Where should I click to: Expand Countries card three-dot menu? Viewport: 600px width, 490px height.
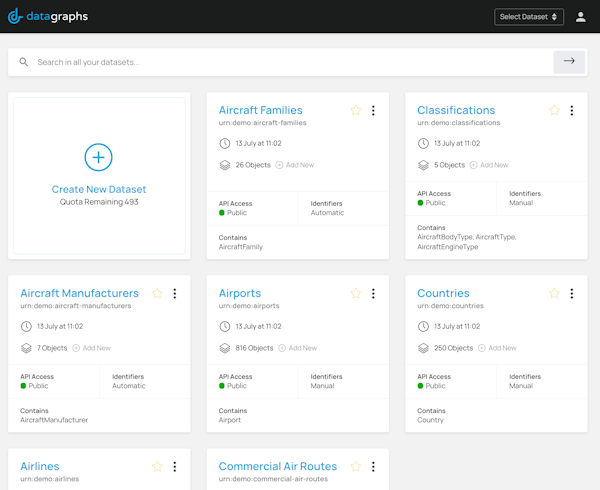pyautogui.click(x=572, y=294)
